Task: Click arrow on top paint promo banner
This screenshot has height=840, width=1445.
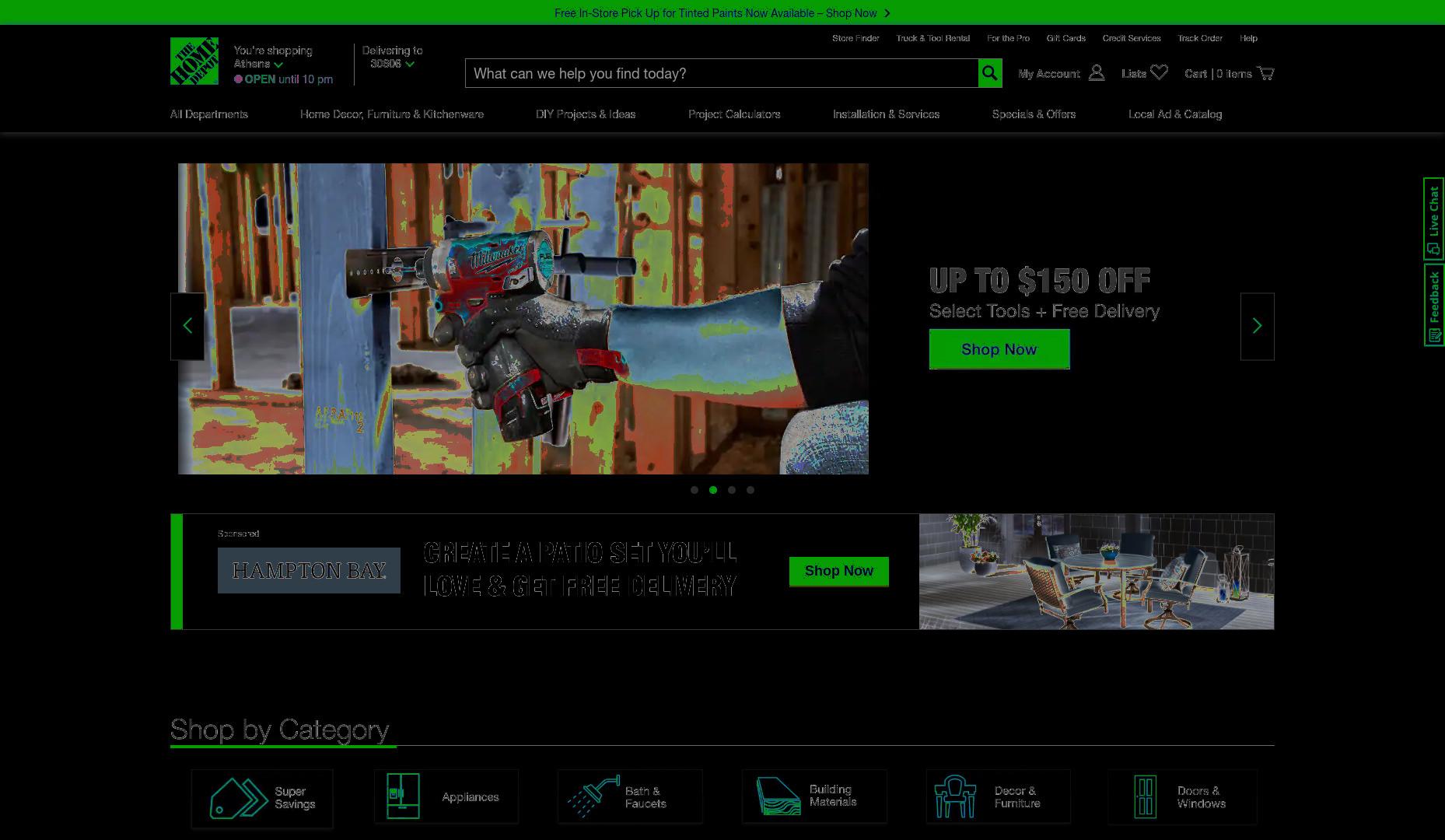Action: (x=887, y=13)
